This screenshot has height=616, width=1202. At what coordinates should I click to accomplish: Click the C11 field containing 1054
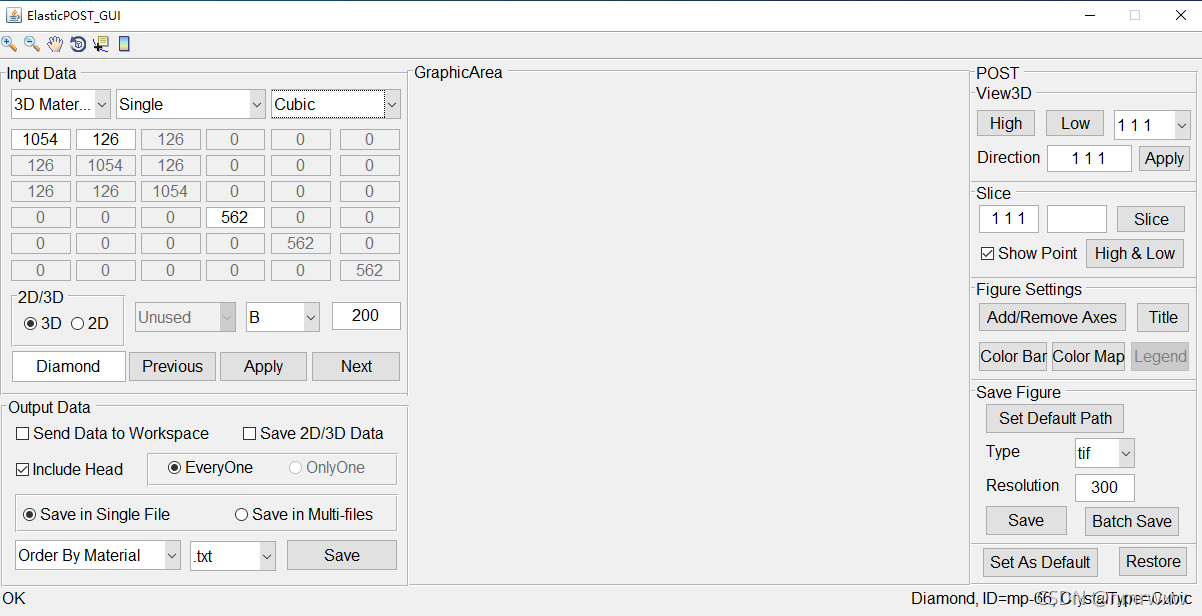click(x=41, y=140)
